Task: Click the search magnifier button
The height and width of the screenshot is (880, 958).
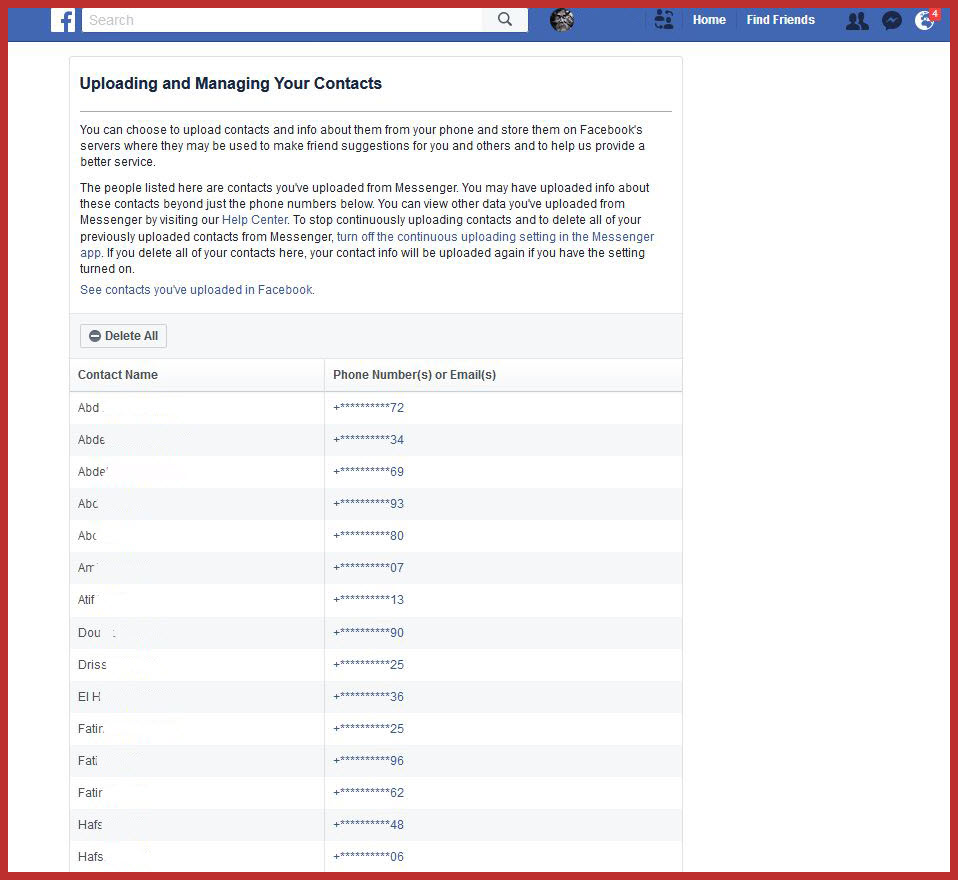Action: pos(505,20)
